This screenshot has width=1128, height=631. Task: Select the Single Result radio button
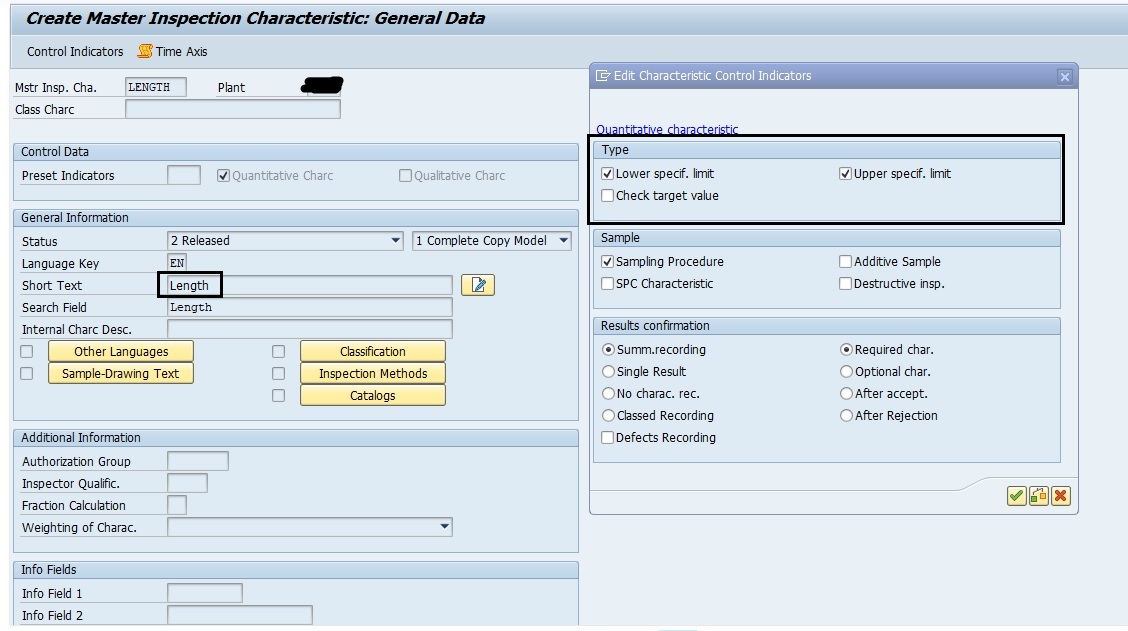(608, 371)
